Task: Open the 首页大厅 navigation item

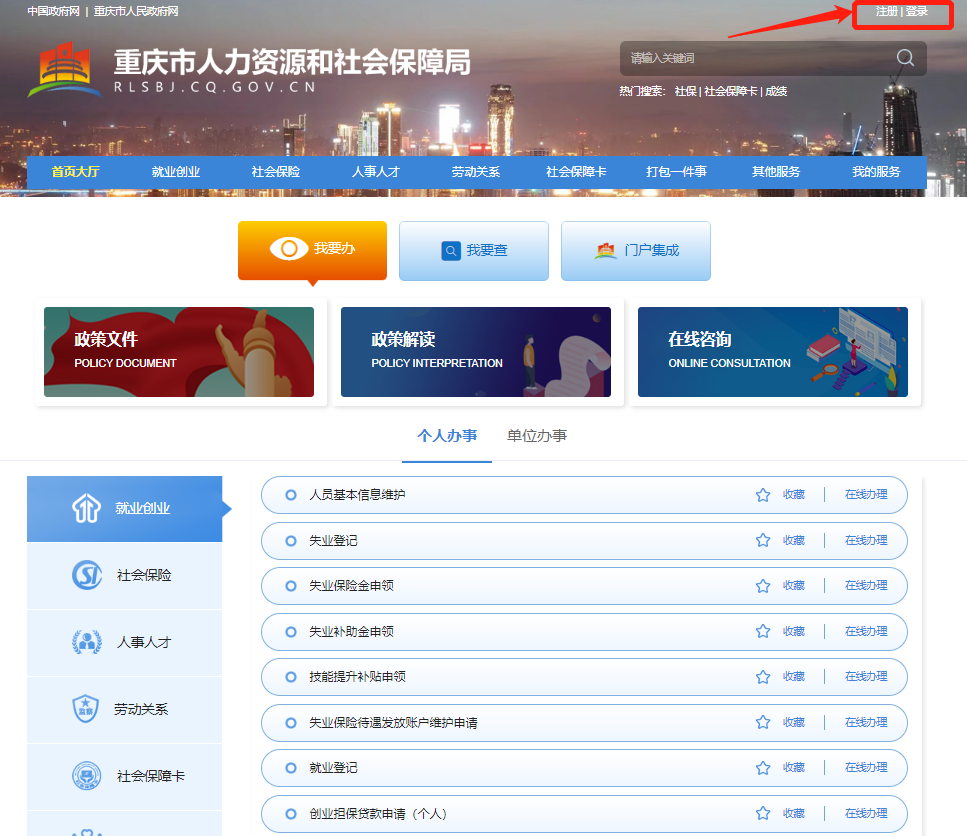Action: (75, 172)
